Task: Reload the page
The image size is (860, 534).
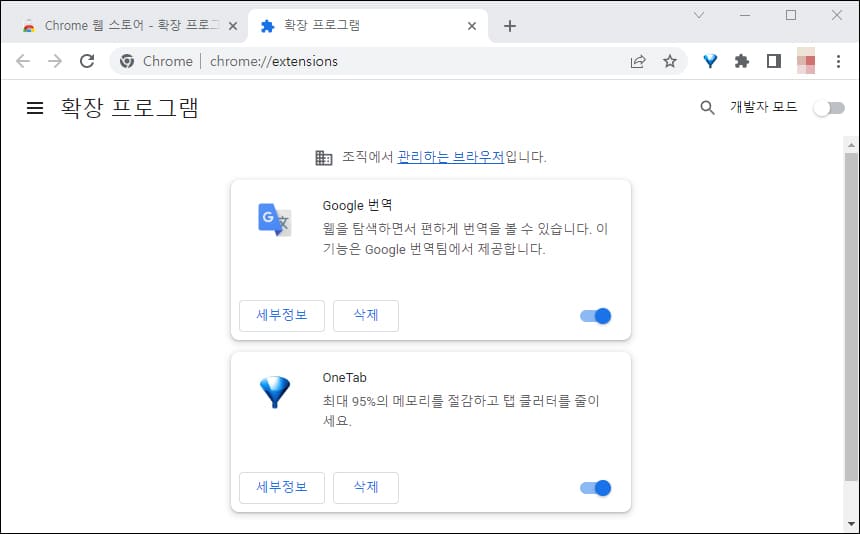Action: point(87,61)
